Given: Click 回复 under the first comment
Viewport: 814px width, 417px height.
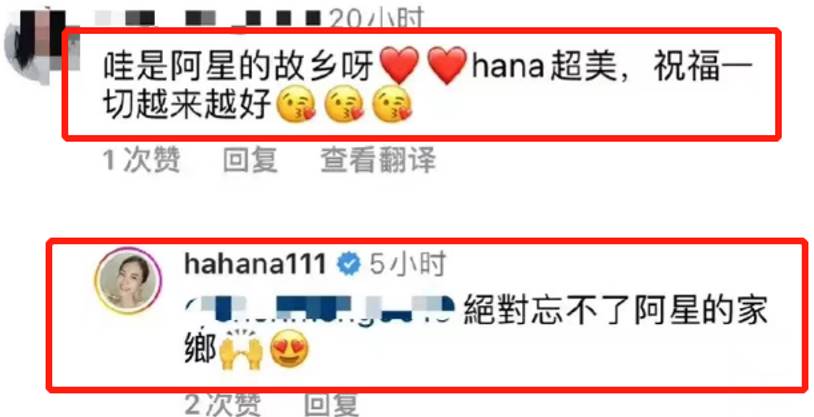Looking at the screenshot, I should tap(250, 160).
